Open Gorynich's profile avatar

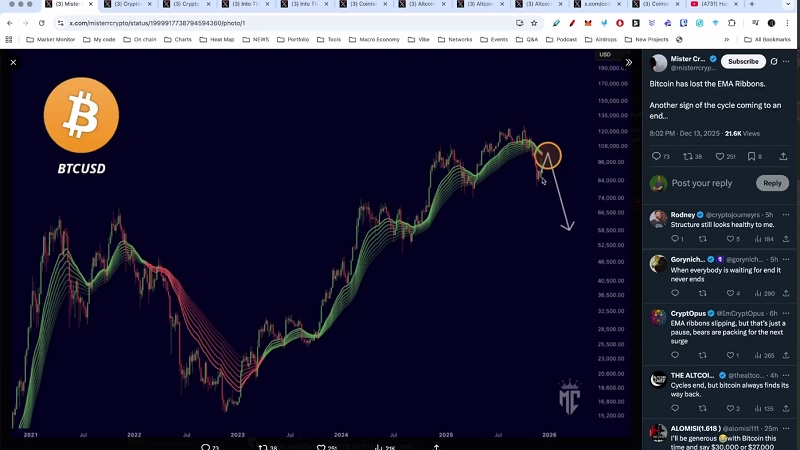658,264
